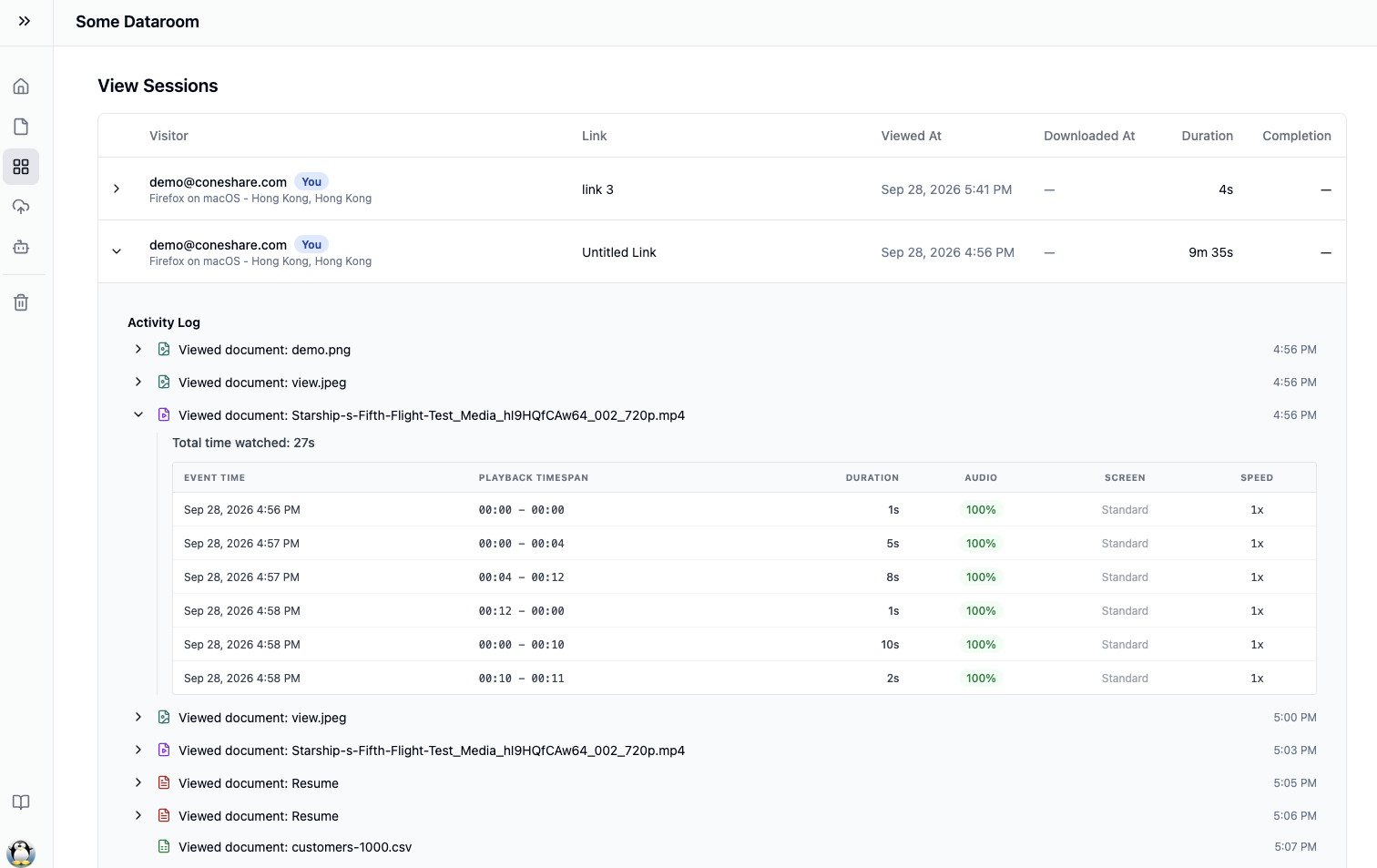Click the 100% audio badge in the 00:12 – 00:00 row
This screenshot has height=868, width=1377.
981,611
